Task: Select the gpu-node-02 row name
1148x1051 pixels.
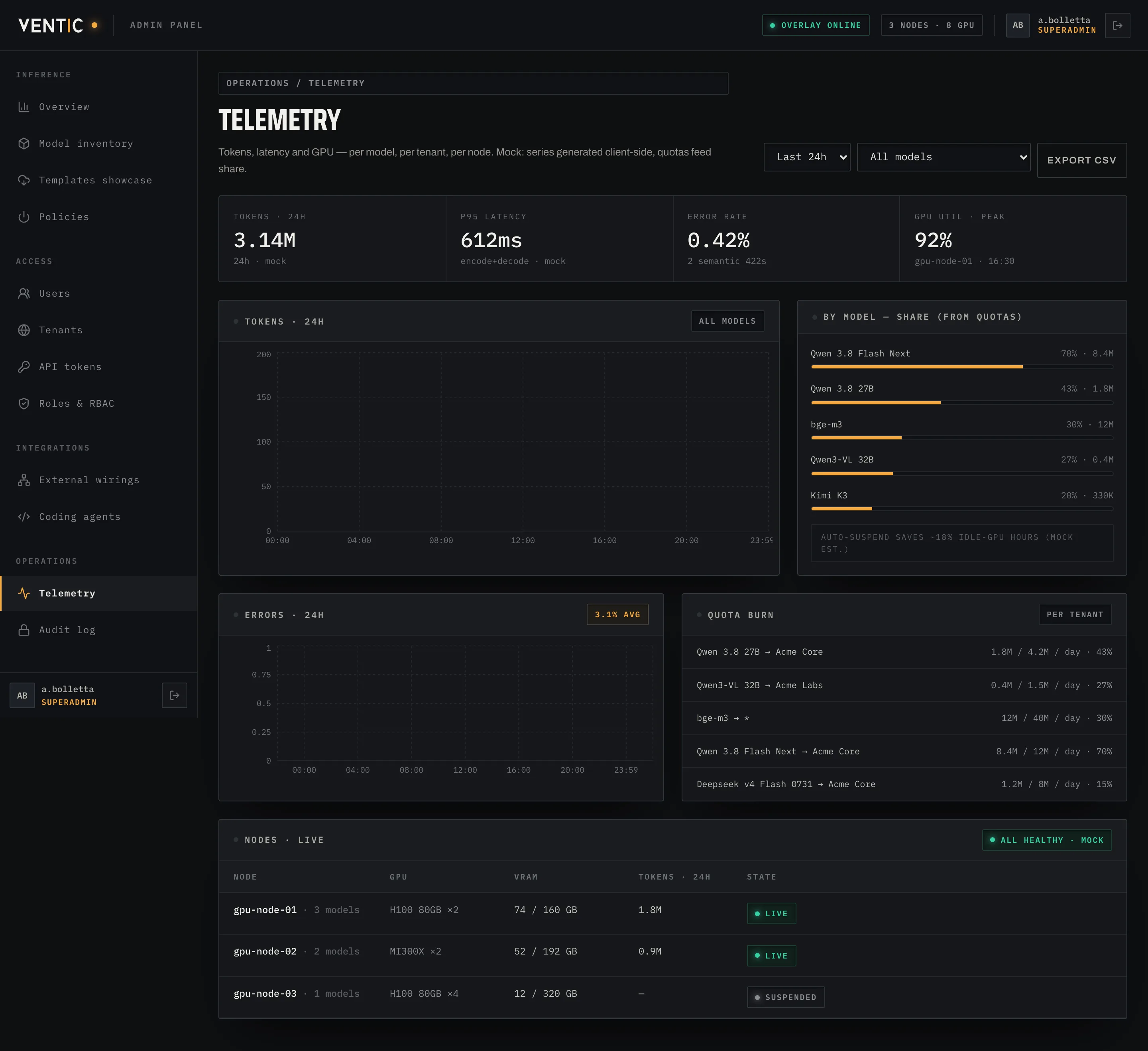Action: coord(265,952)
